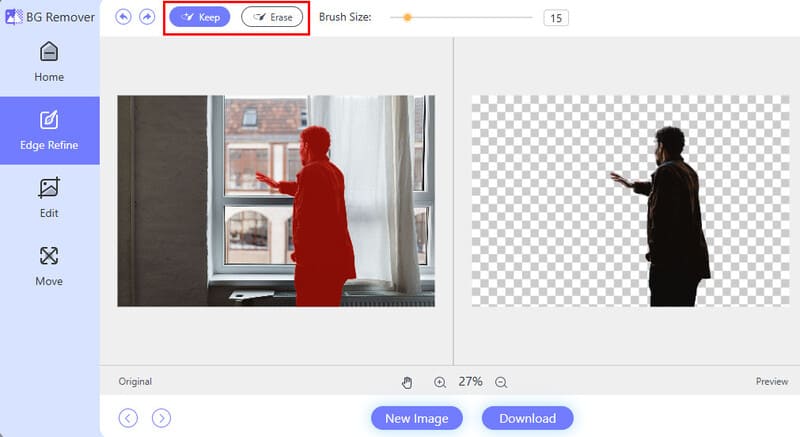Click the transparent preview image
800x437 pixels.
pyautogui.click(x=631, y=201)
